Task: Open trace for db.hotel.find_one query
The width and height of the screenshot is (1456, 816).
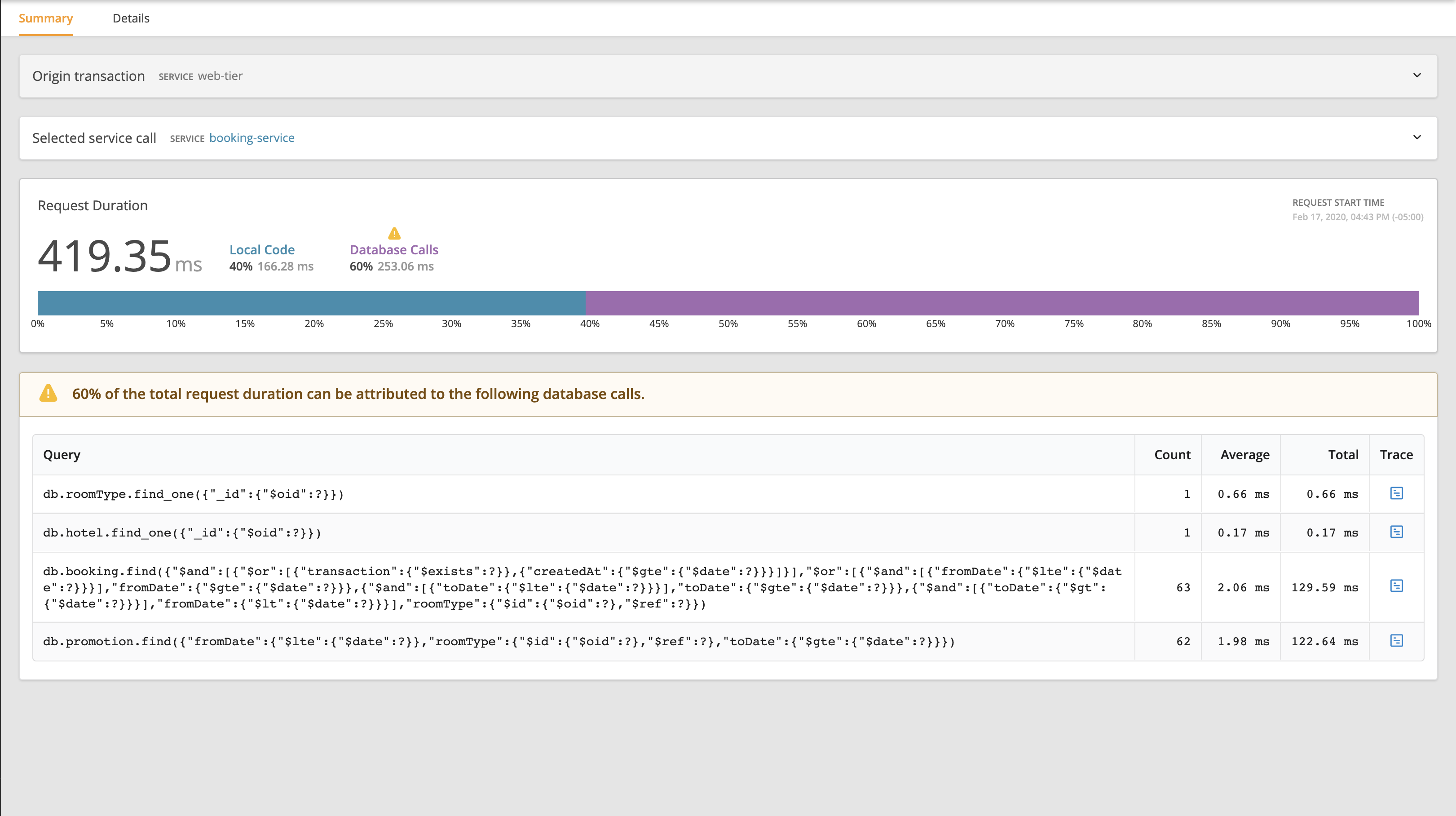Action: 1397,532
